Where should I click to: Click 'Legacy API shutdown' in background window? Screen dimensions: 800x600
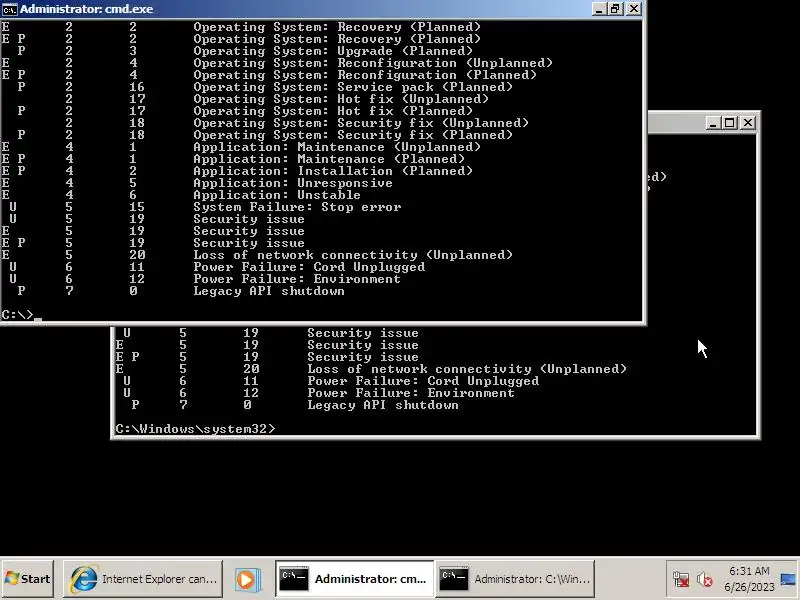coord(383,405)
